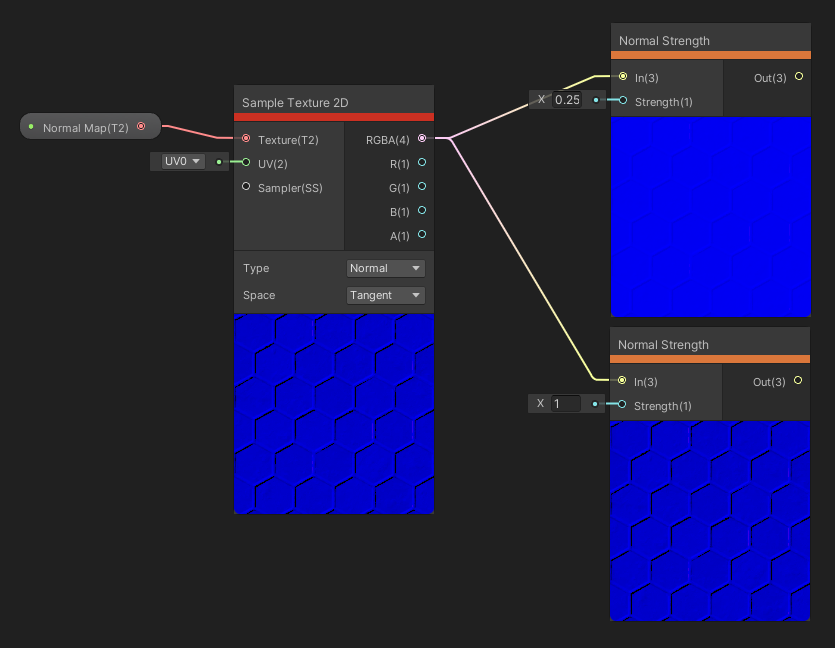Viewport: 835px width, 648px height.
Task: Click the Texture(T2) input port
Action: (x=246, y=139)
